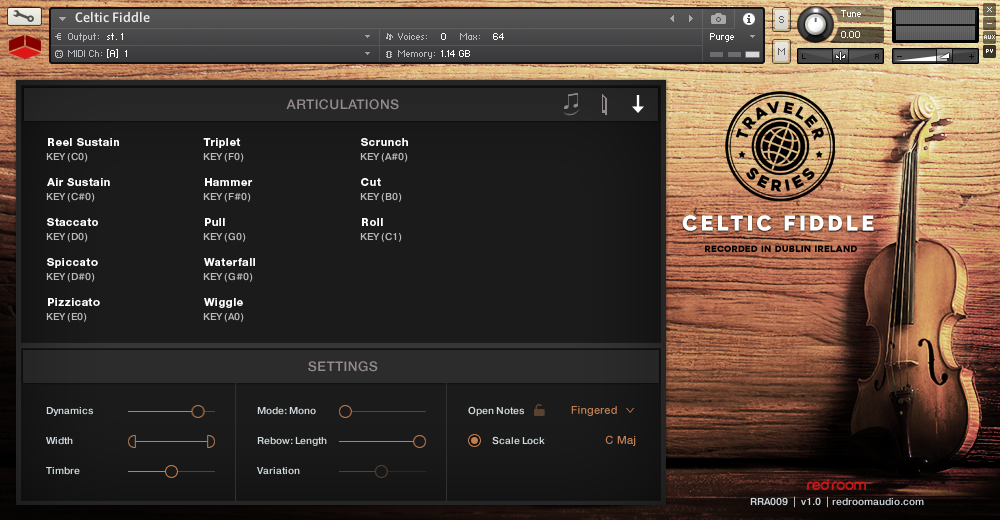Click the info icon in header

[749, 19]
